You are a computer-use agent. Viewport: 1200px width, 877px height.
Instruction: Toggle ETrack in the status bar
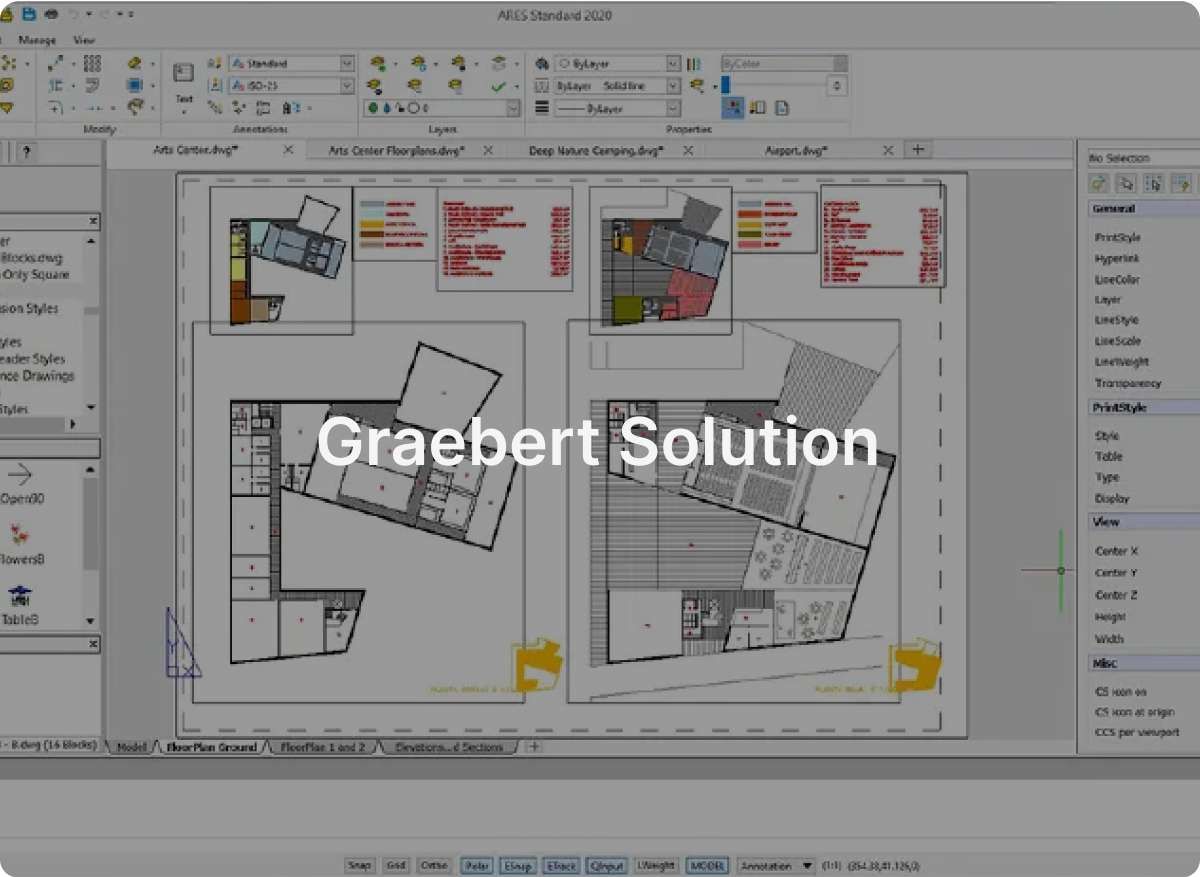coord(562,866)
